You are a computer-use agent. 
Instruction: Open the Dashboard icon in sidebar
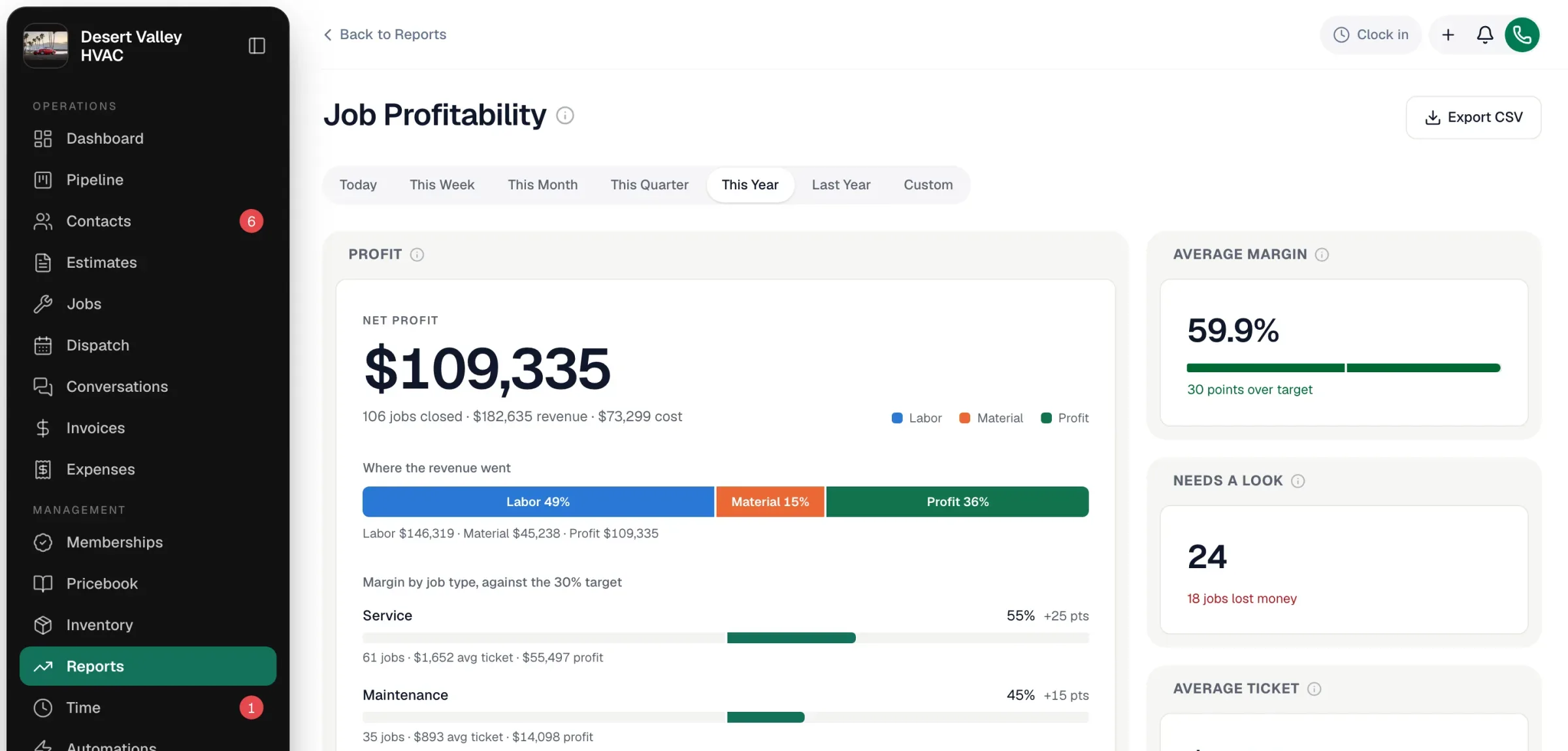click(x=42, y=138)
